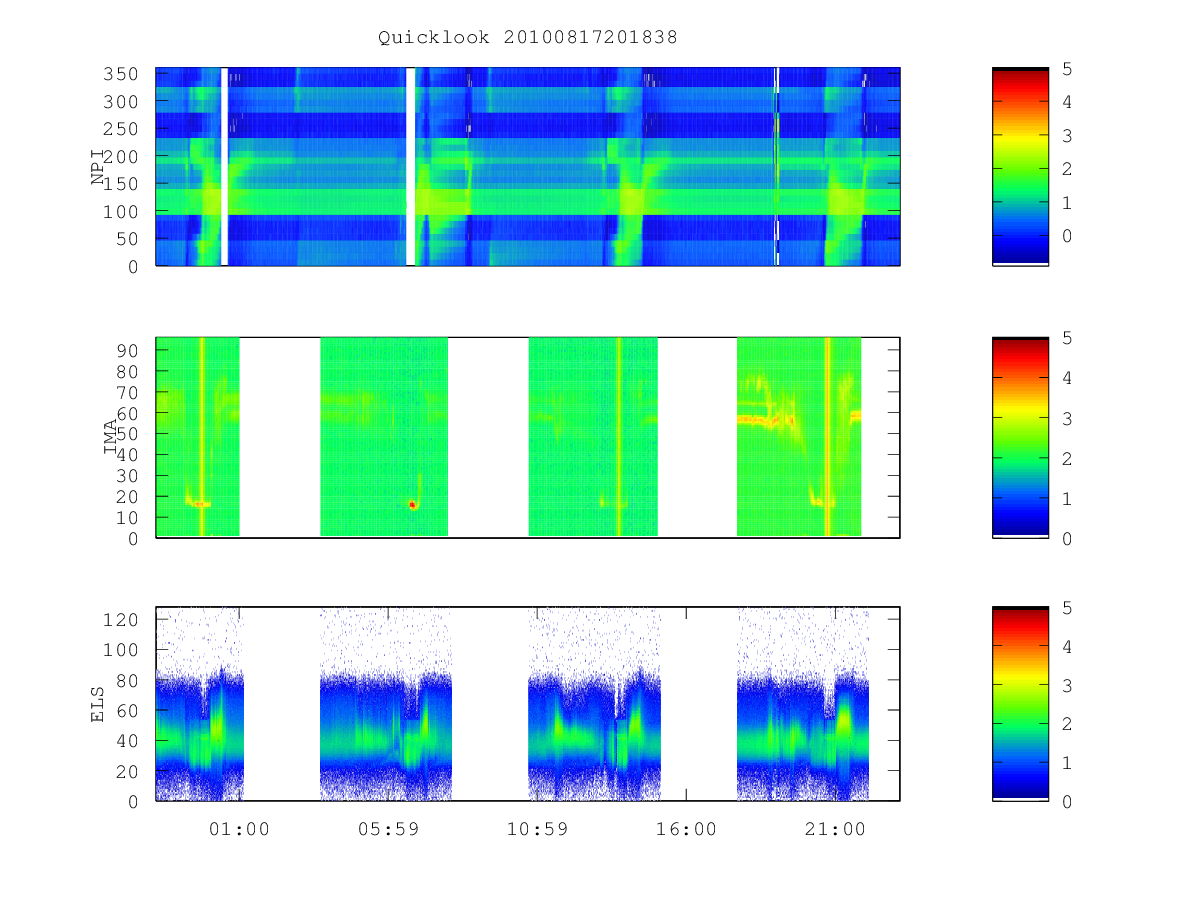The width and height of the screenshot is (1200, 900).
Task: Click the 10:59 time axis label
Action: (x=537, y=829)
